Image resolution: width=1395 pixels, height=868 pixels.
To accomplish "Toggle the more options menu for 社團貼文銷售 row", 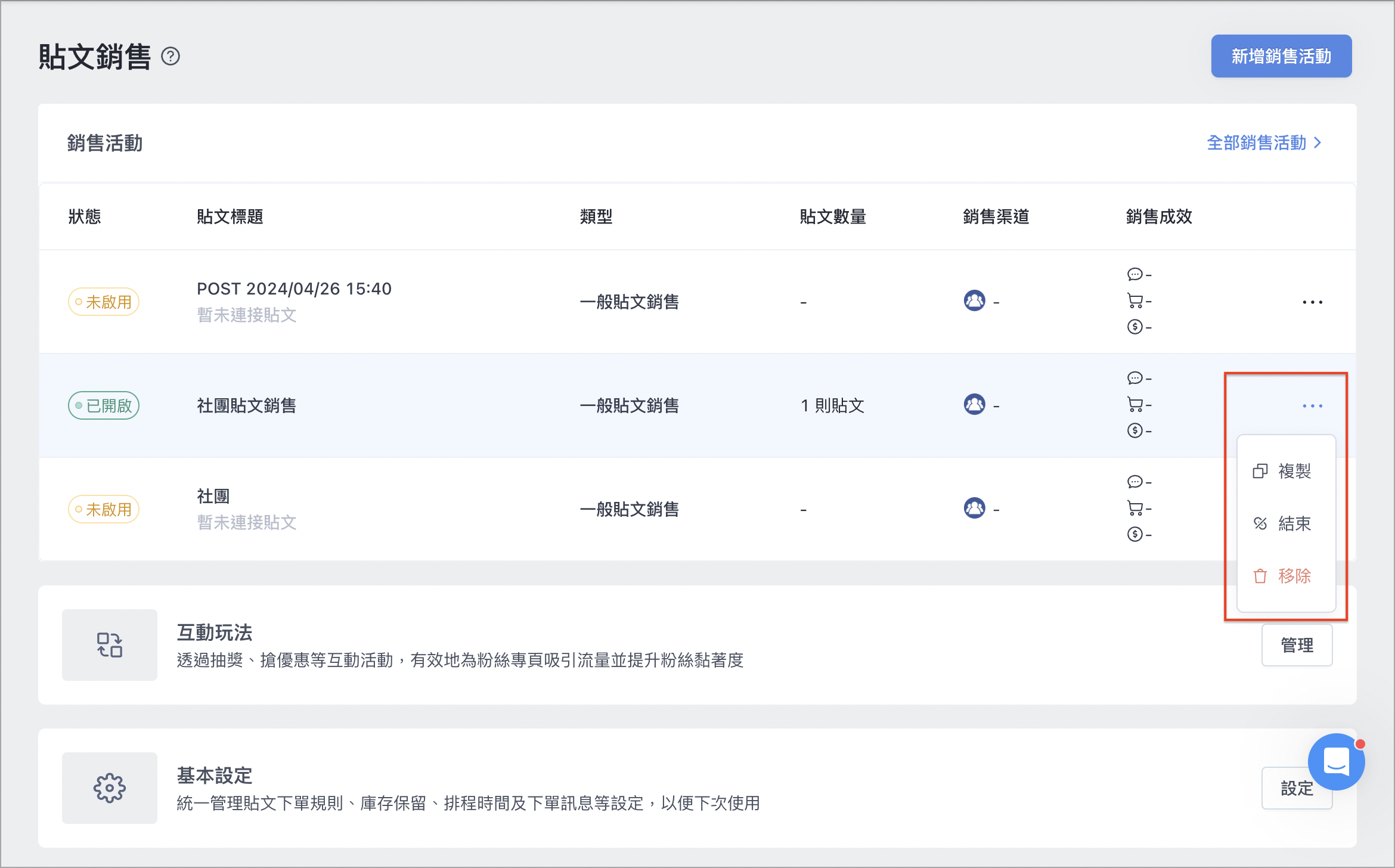I will click(1312, 406).
